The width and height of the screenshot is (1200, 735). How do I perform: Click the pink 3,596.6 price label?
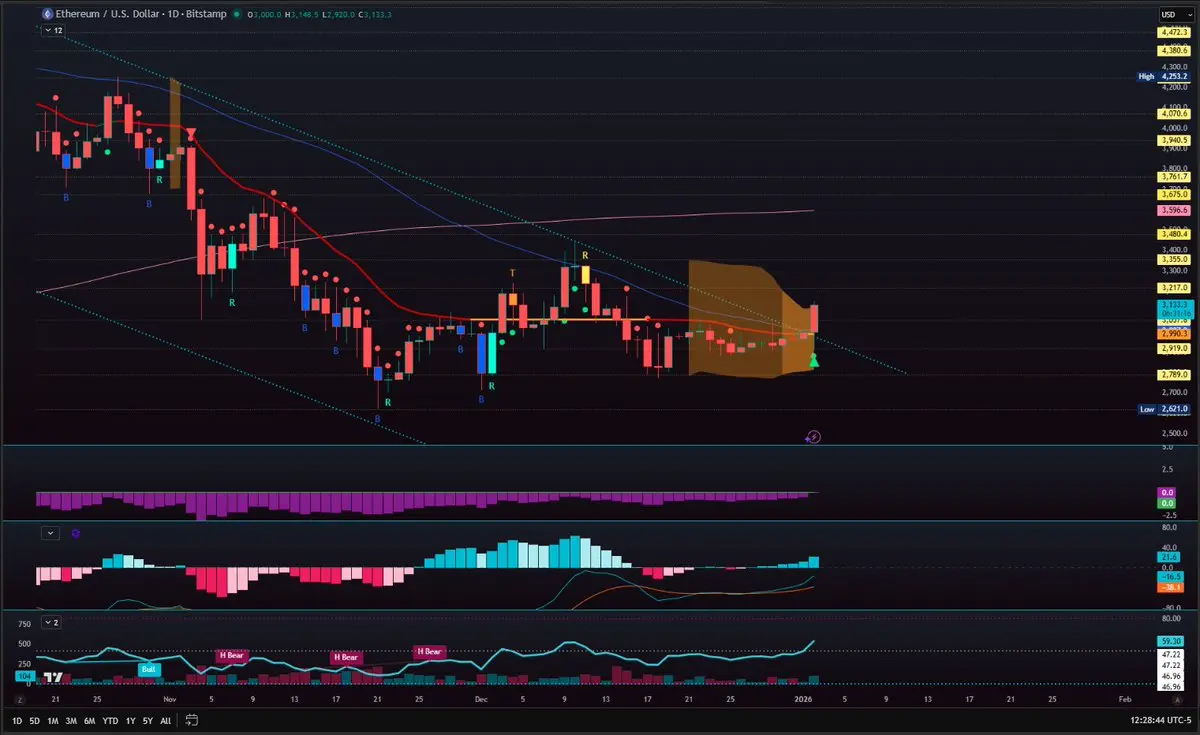tap(1174, 210)
